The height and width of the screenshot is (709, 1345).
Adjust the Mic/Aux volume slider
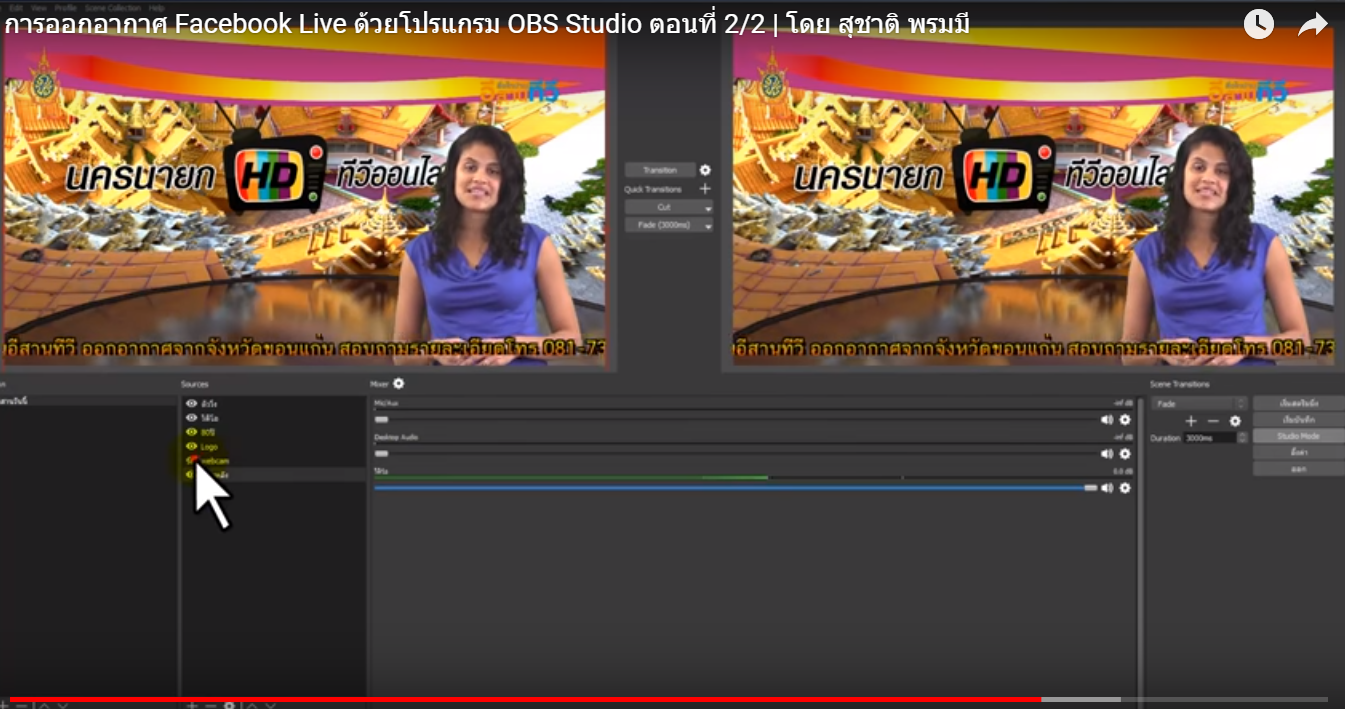click(x=736, y=420)
